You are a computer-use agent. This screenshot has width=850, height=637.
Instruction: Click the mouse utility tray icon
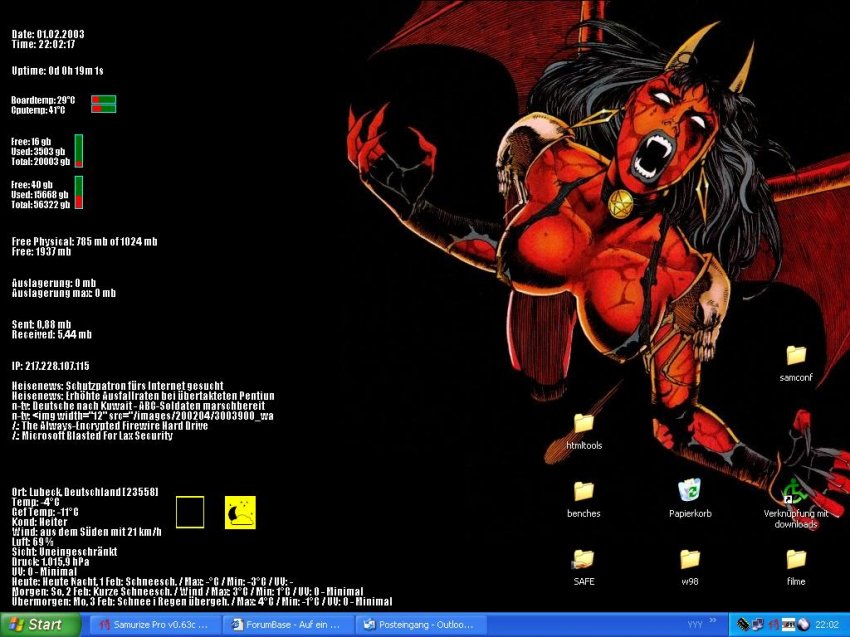803,625
